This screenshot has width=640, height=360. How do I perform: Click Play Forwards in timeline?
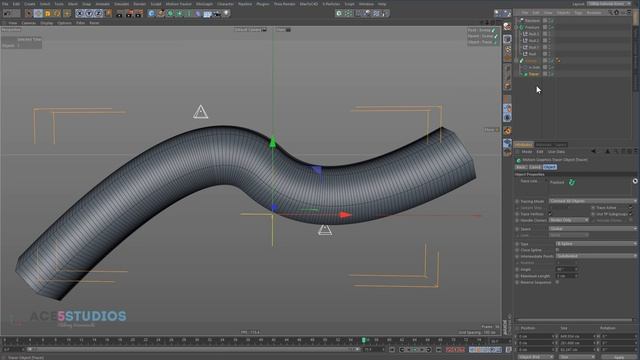pyautogui.click(x=415, y=350)
